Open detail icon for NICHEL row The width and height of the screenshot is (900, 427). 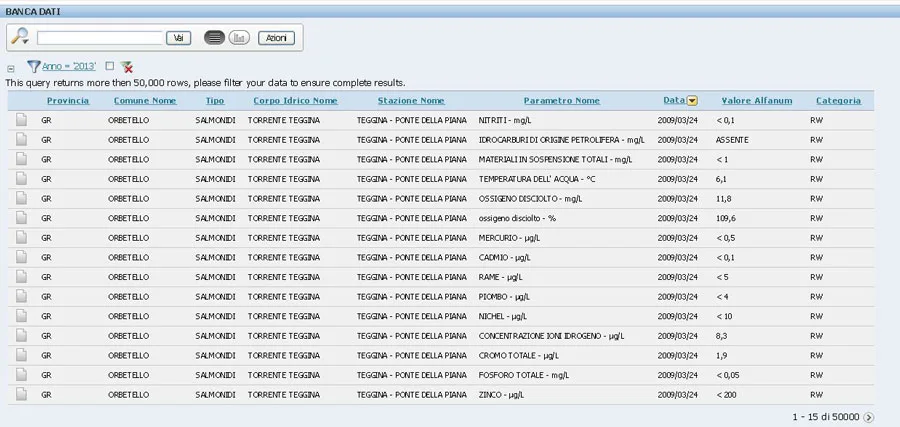point(21,316)
